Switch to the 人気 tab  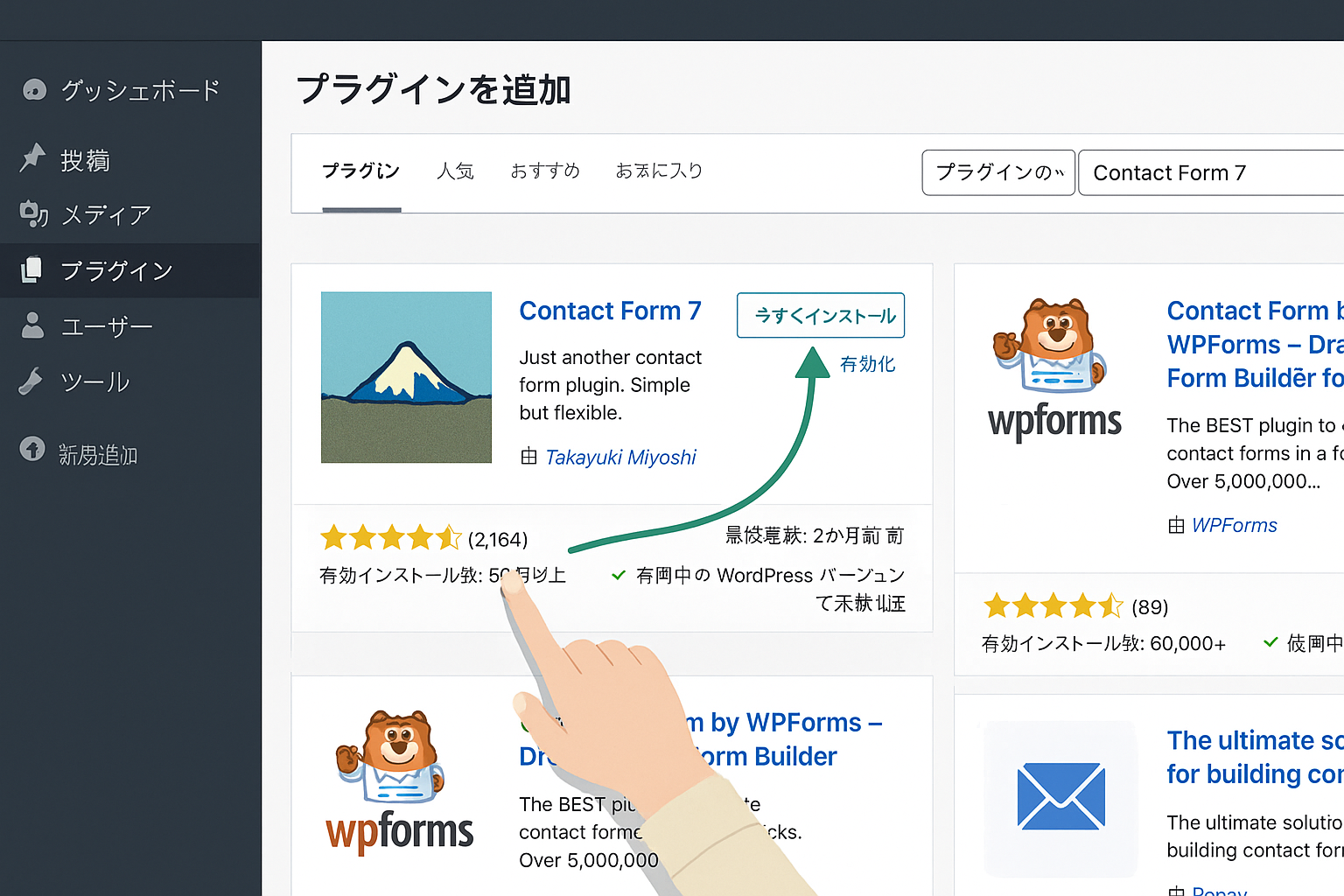(x=455, y=171)
